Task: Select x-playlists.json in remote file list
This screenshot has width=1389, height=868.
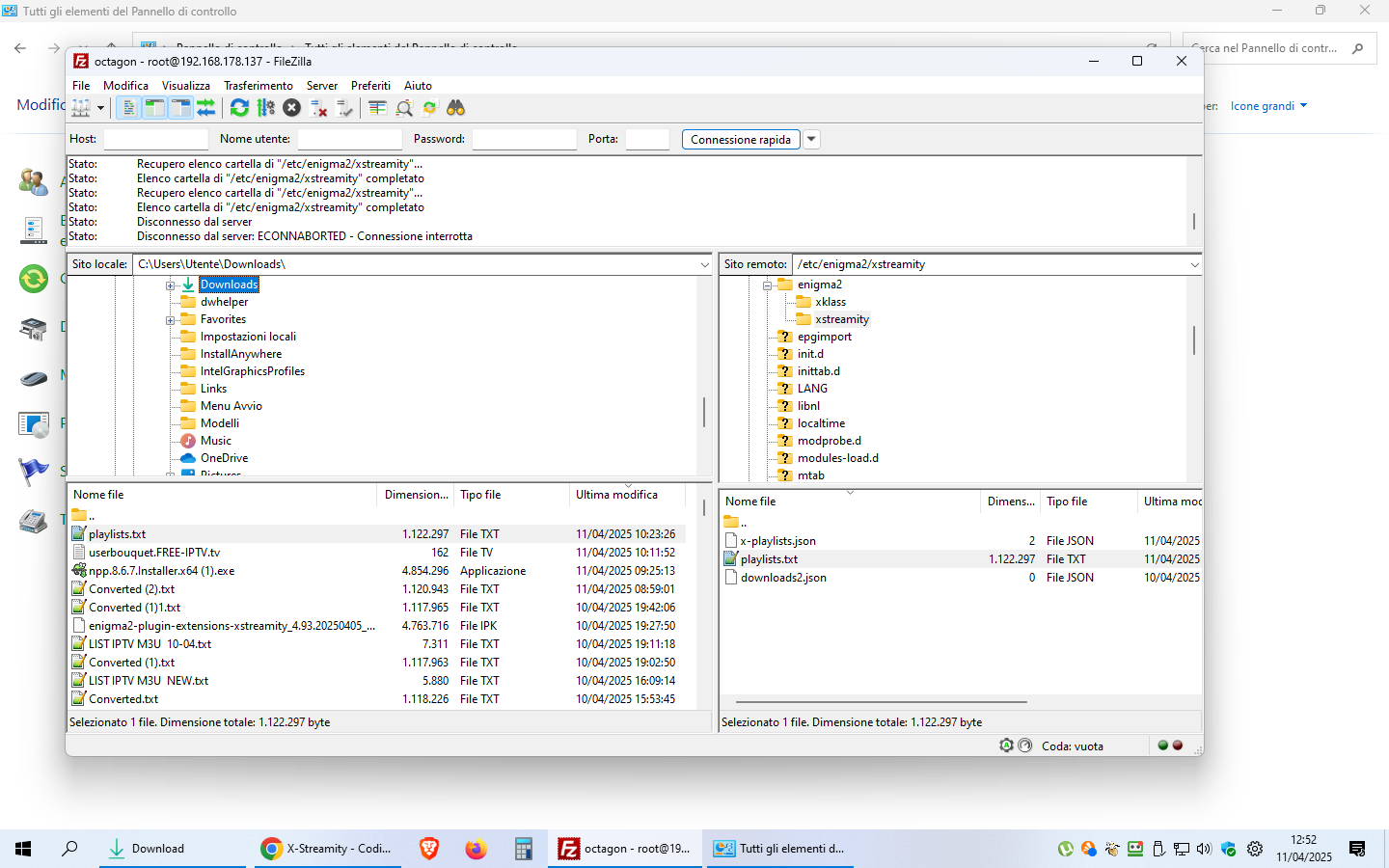Action: click(777, 541)
